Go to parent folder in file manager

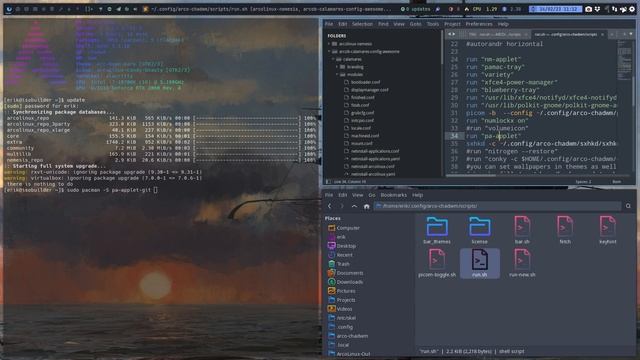click(354, 206)
